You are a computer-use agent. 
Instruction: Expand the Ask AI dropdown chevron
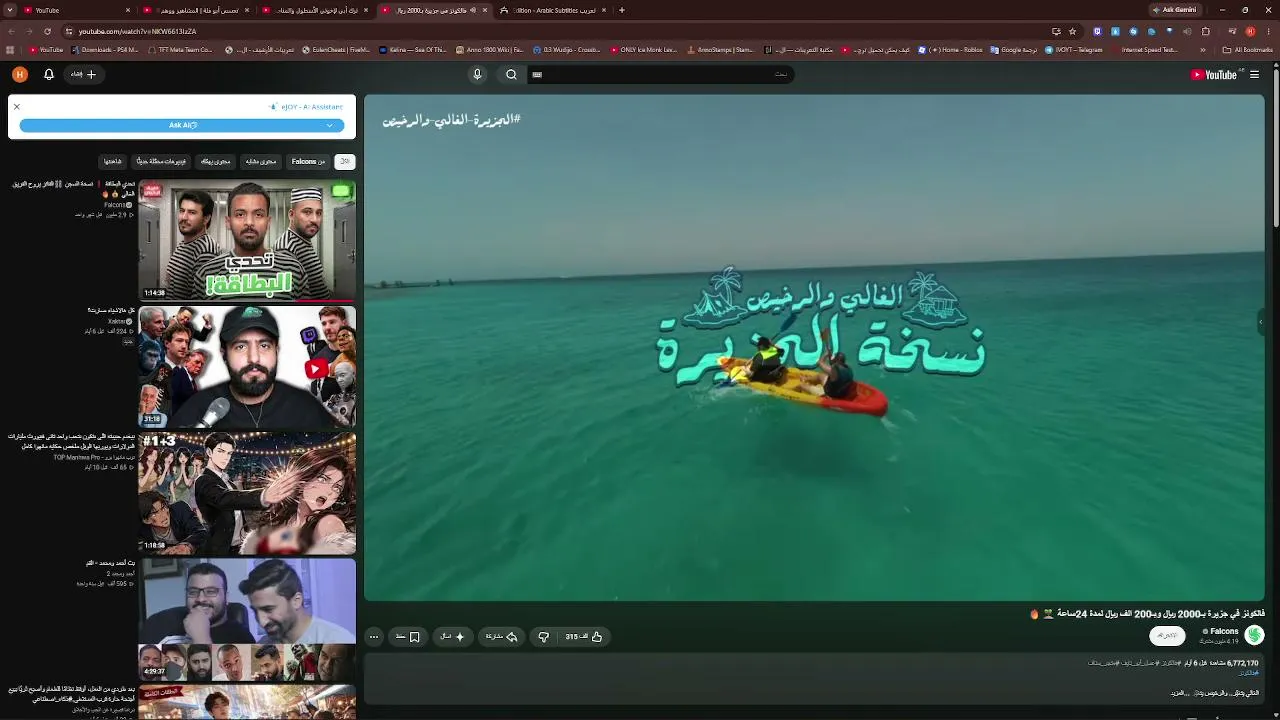click(x=329, y=125)
